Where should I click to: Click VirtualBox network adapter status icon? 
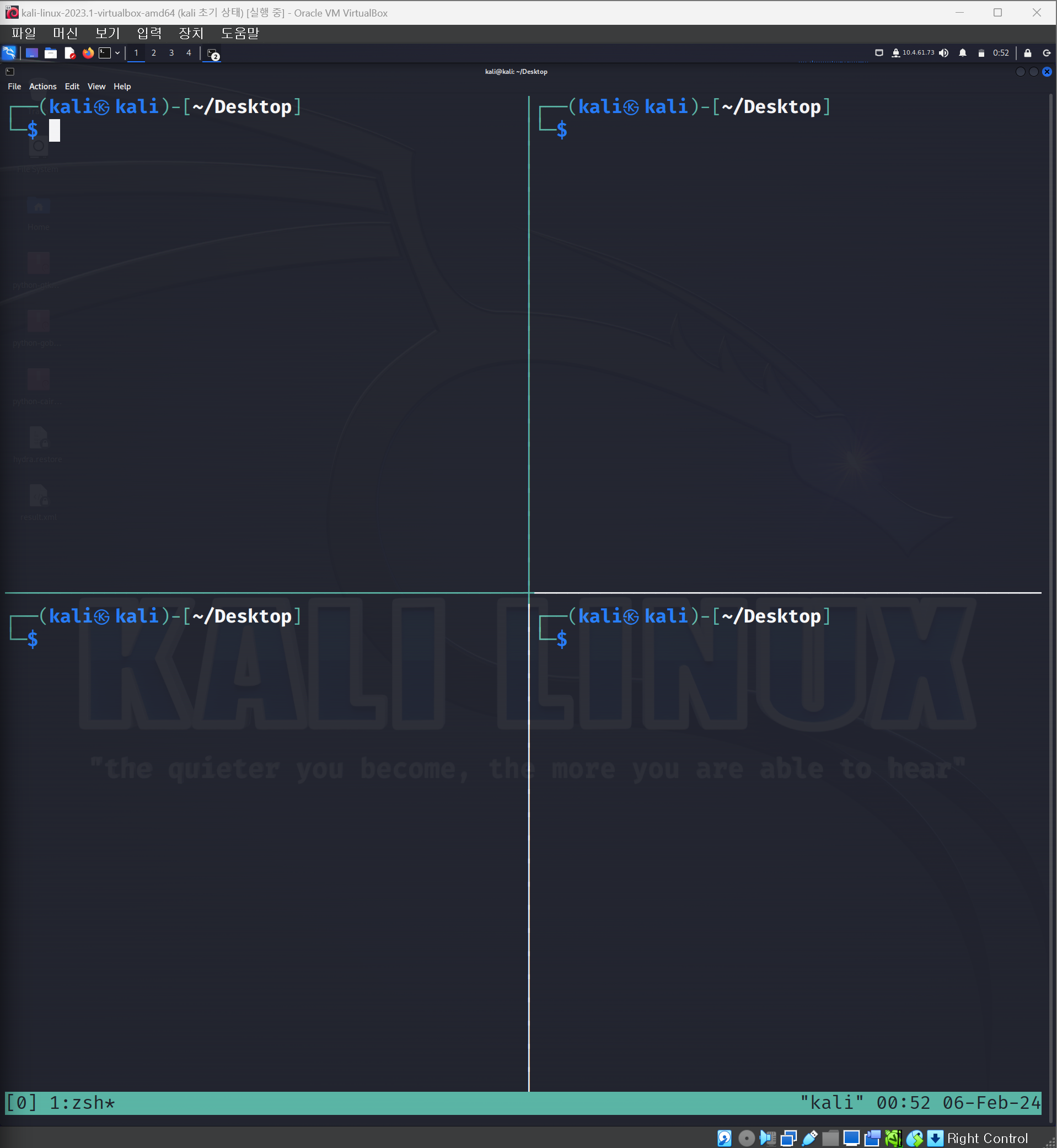(x=788, y=1138)
